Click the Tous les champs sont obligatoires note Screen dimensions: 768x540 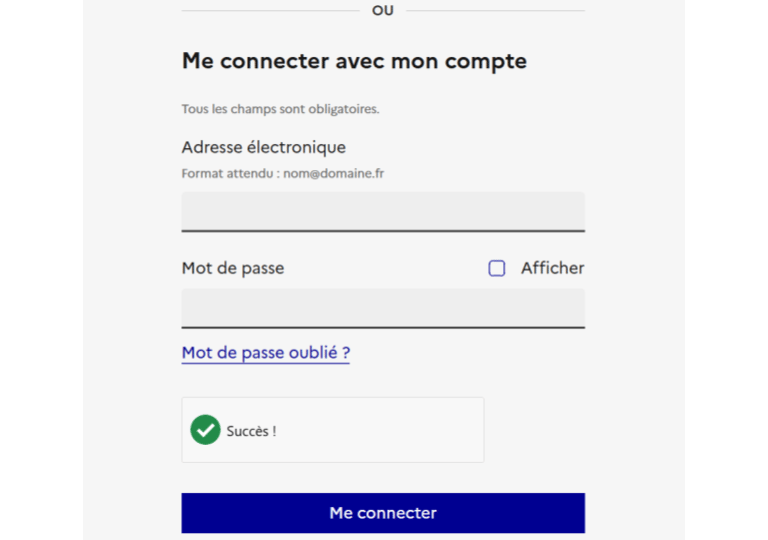point(280,108)
